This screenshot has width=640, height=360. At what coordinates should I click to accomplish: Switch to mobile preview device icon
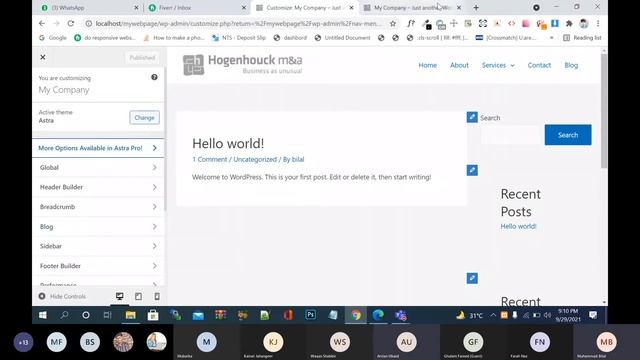pos(157,296)
